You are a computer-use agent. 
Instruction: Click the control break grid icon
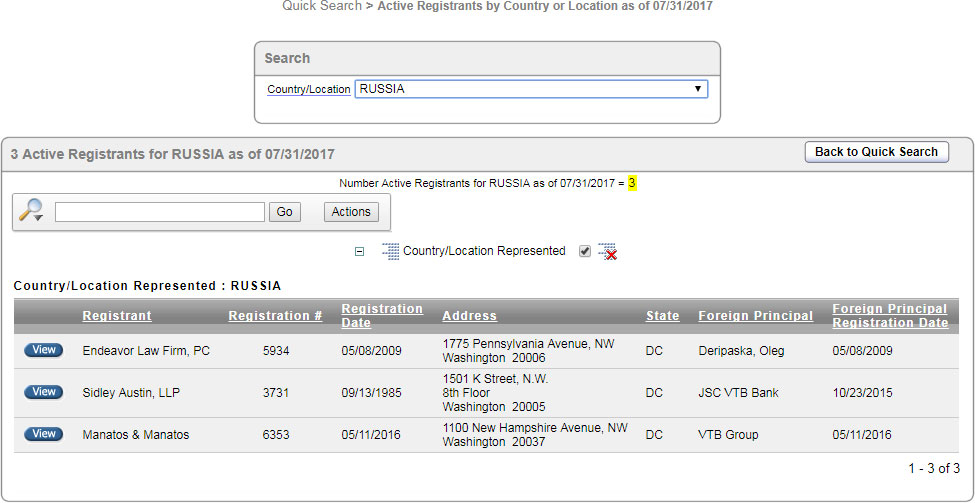pos(390,252)
